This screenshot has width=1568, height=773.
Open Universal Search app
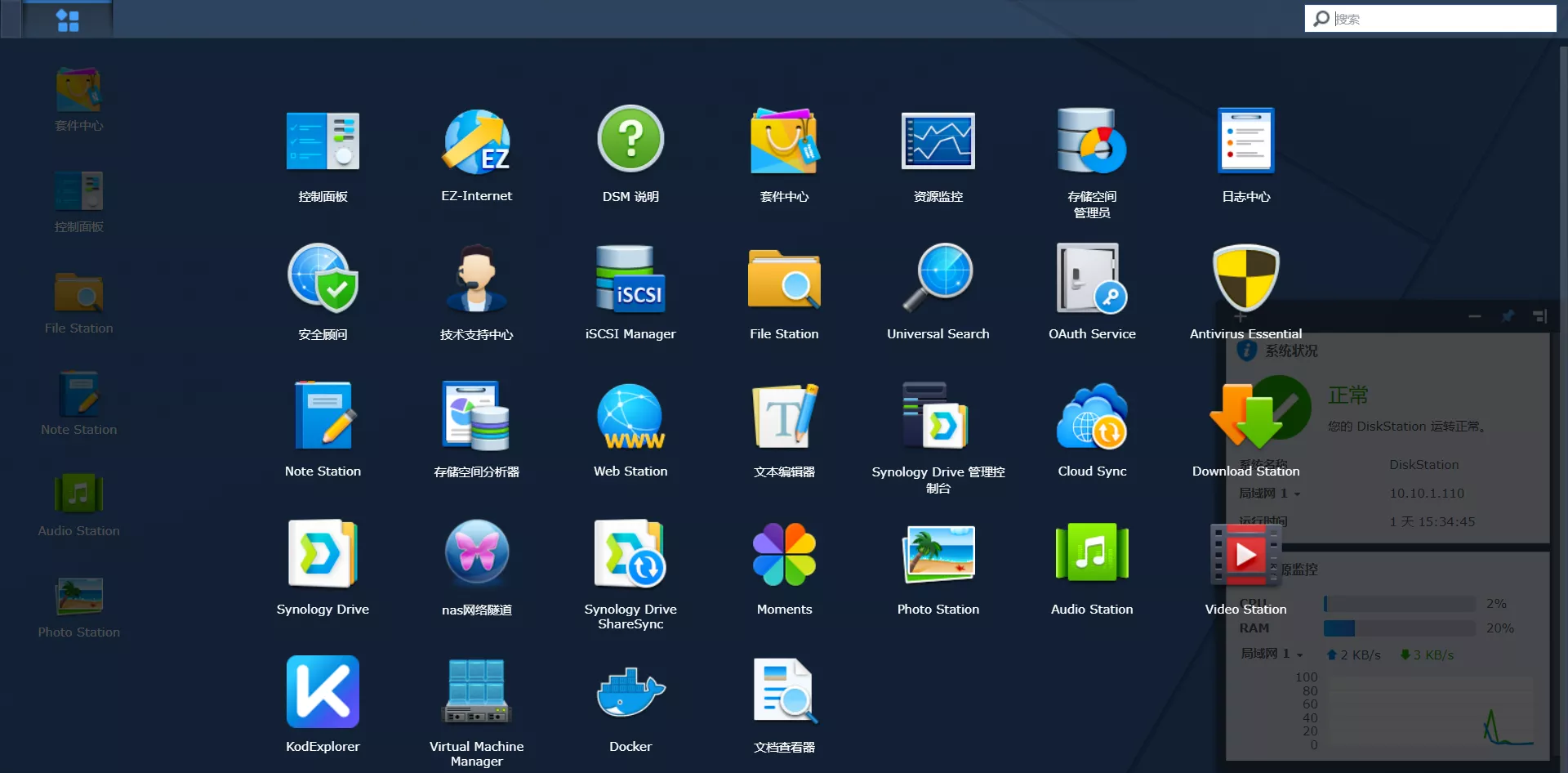(x=938, y=280)
